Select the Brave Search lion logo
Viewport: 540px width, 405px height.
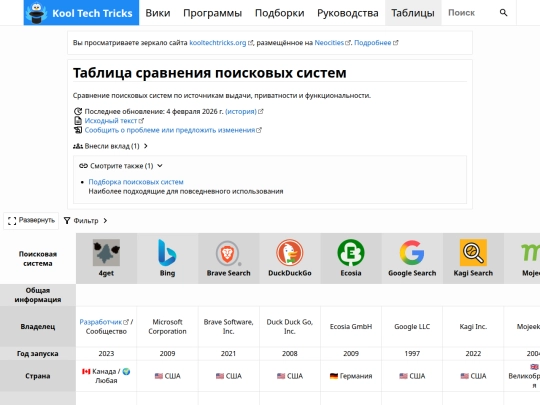point(228,253)
